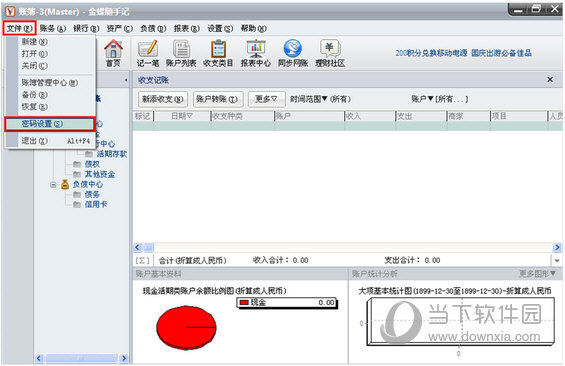Open 账簿管理中心 from the file menu

coord(50,82)
